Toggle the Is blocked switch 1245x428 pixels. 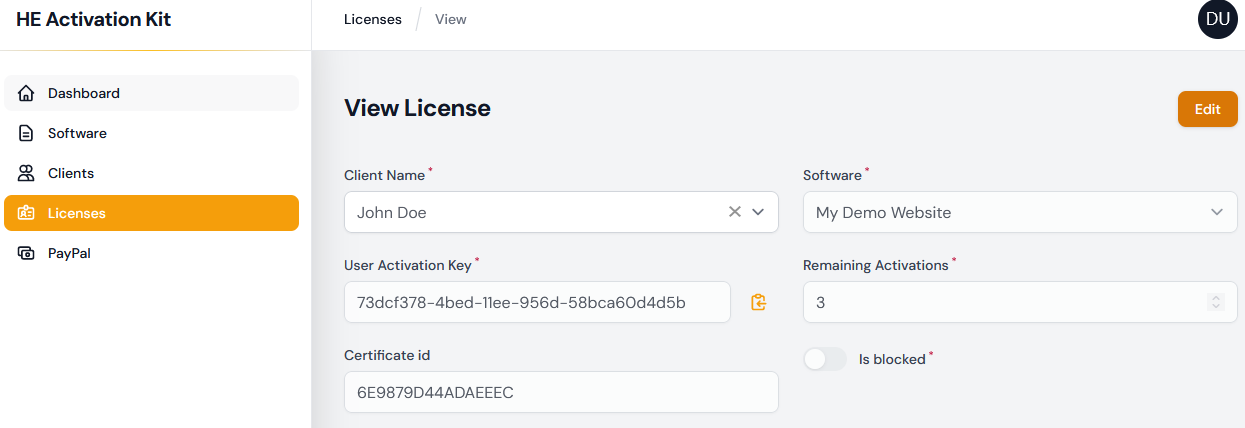pos(825,359)
